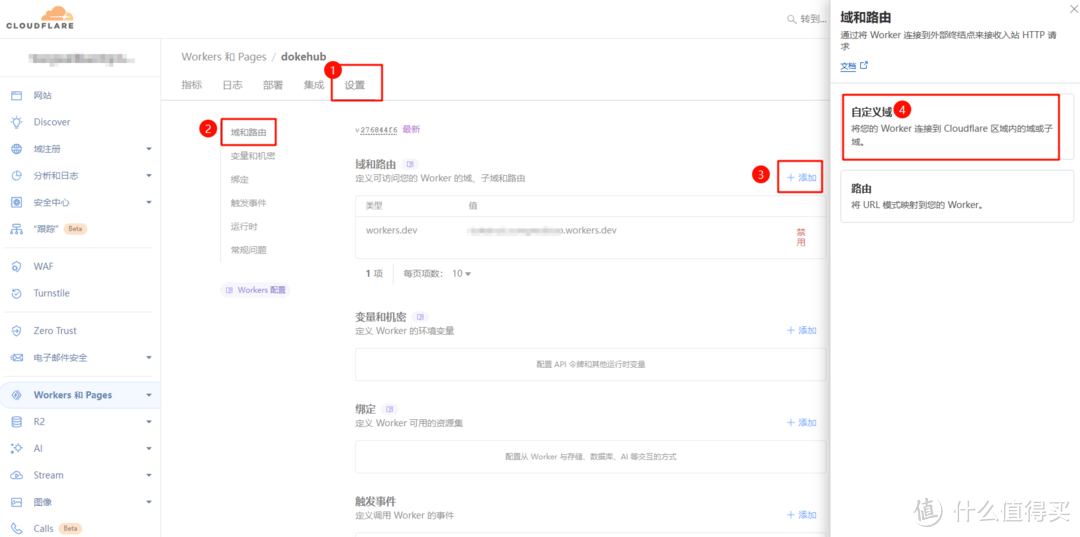Viewport: 1080px width, 537px height.
Task: Click the 电子邮件安全 envelope icon
Action: [17, 358]
